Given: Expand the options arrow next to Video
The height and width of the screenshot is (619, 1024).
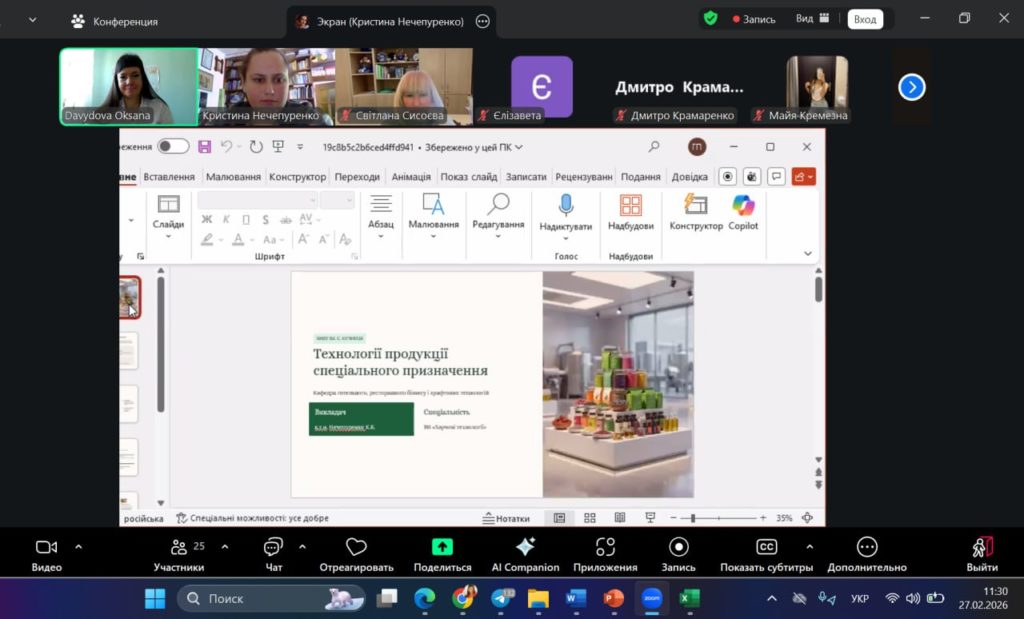Looking at the screenshot, I should click(x=79, y=547).
